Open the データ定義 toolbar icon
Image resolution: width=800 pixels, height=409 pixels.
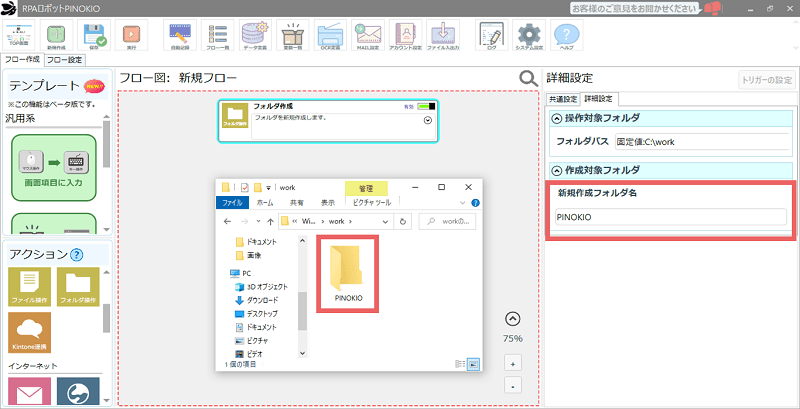255,35
